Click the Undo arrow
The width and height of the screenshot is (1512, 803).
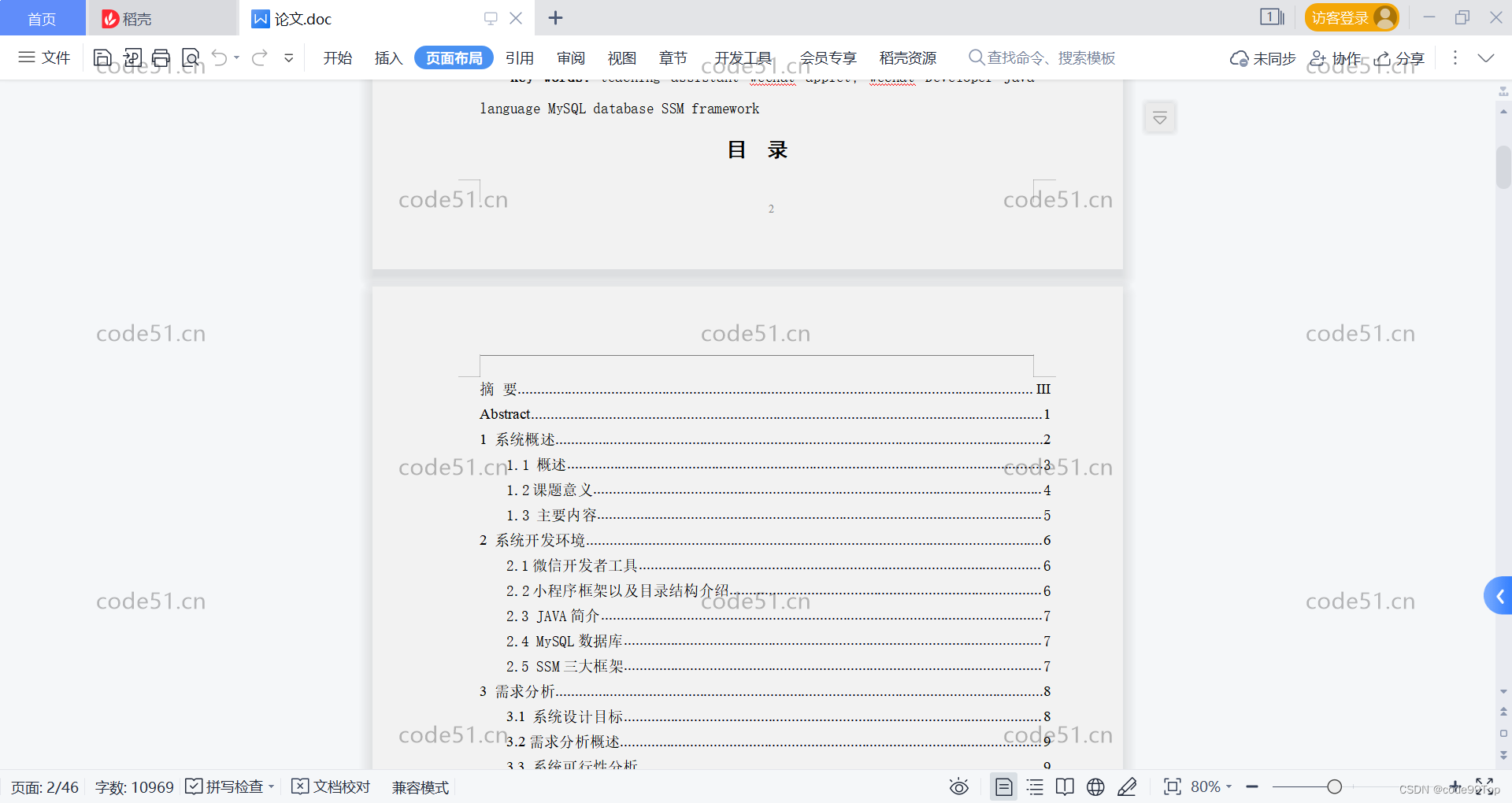coord(220,57)
